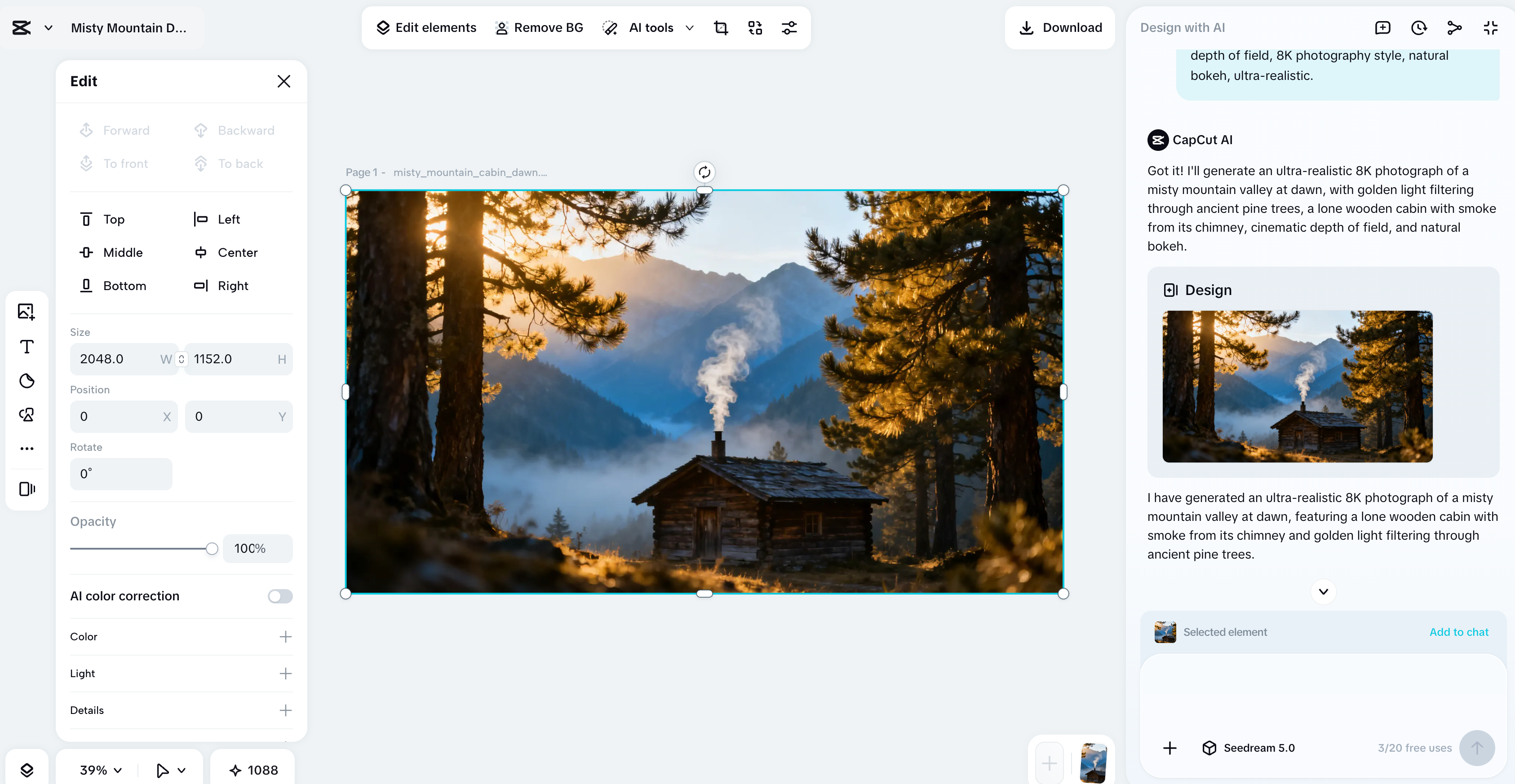Click the Download button
This screenshot has height=784, width=1515.
click(x=1059, y=28)
